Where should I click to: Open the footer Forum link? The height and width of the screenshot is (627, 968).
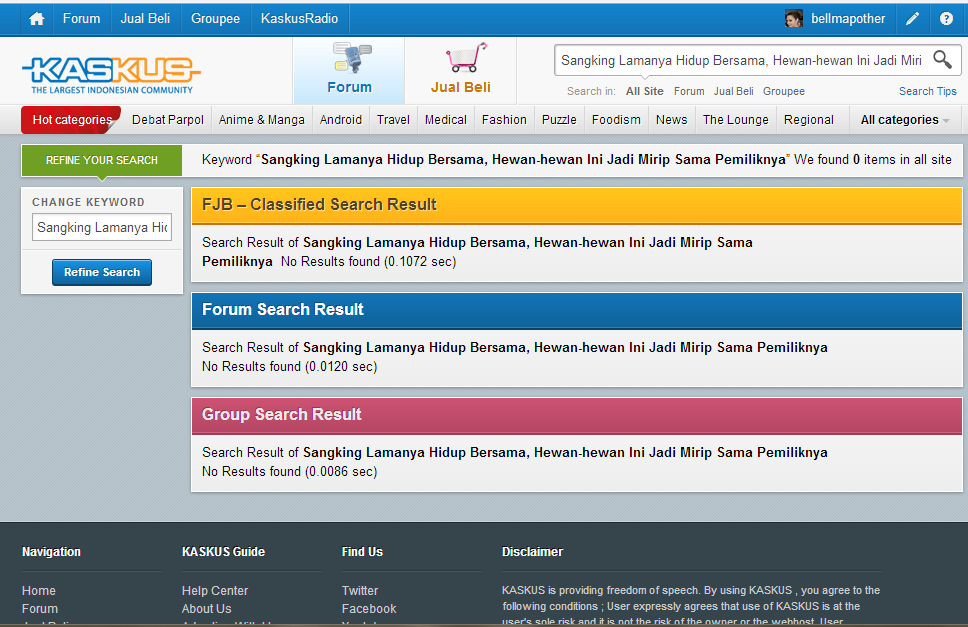40,608
